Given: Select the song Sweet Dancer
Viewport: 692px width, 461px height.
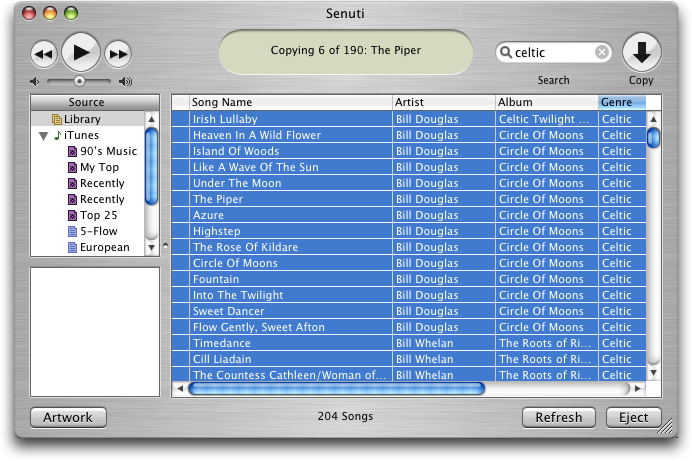Looking at the screenshot, I should coord(229,311).
